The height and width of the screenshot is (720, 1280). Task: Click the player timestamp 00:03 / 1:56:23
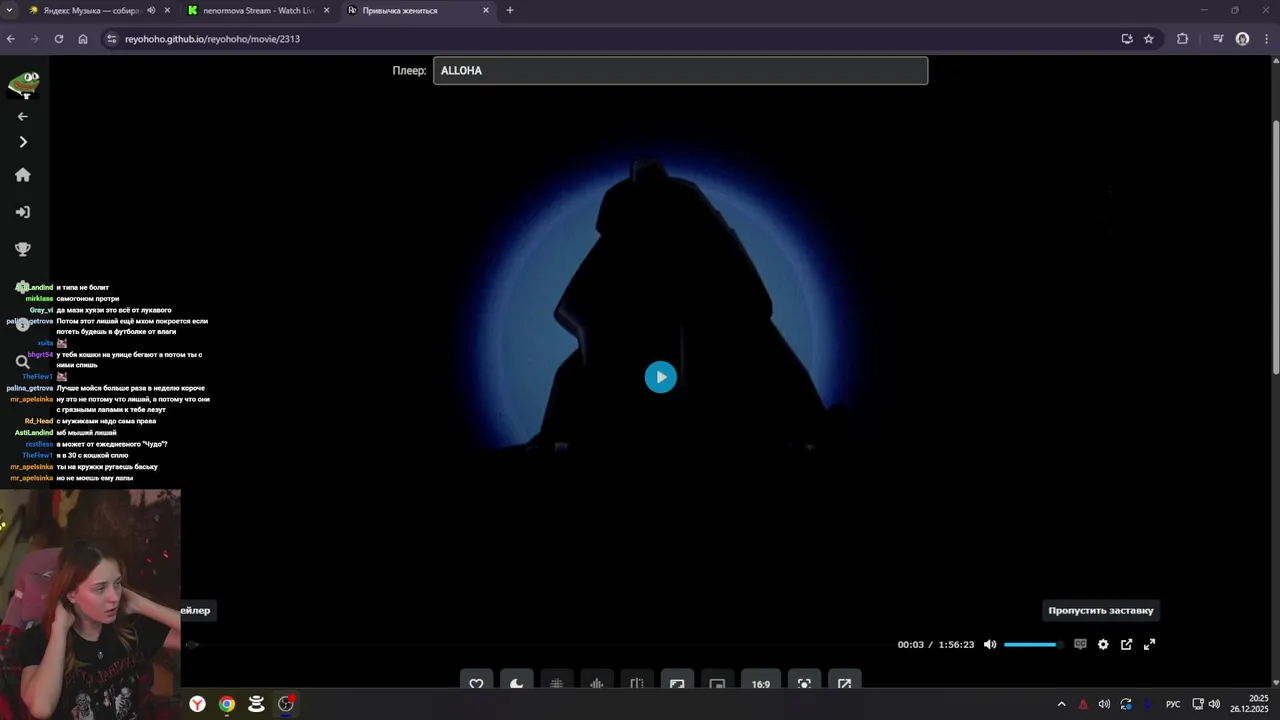tap(936, 645)
